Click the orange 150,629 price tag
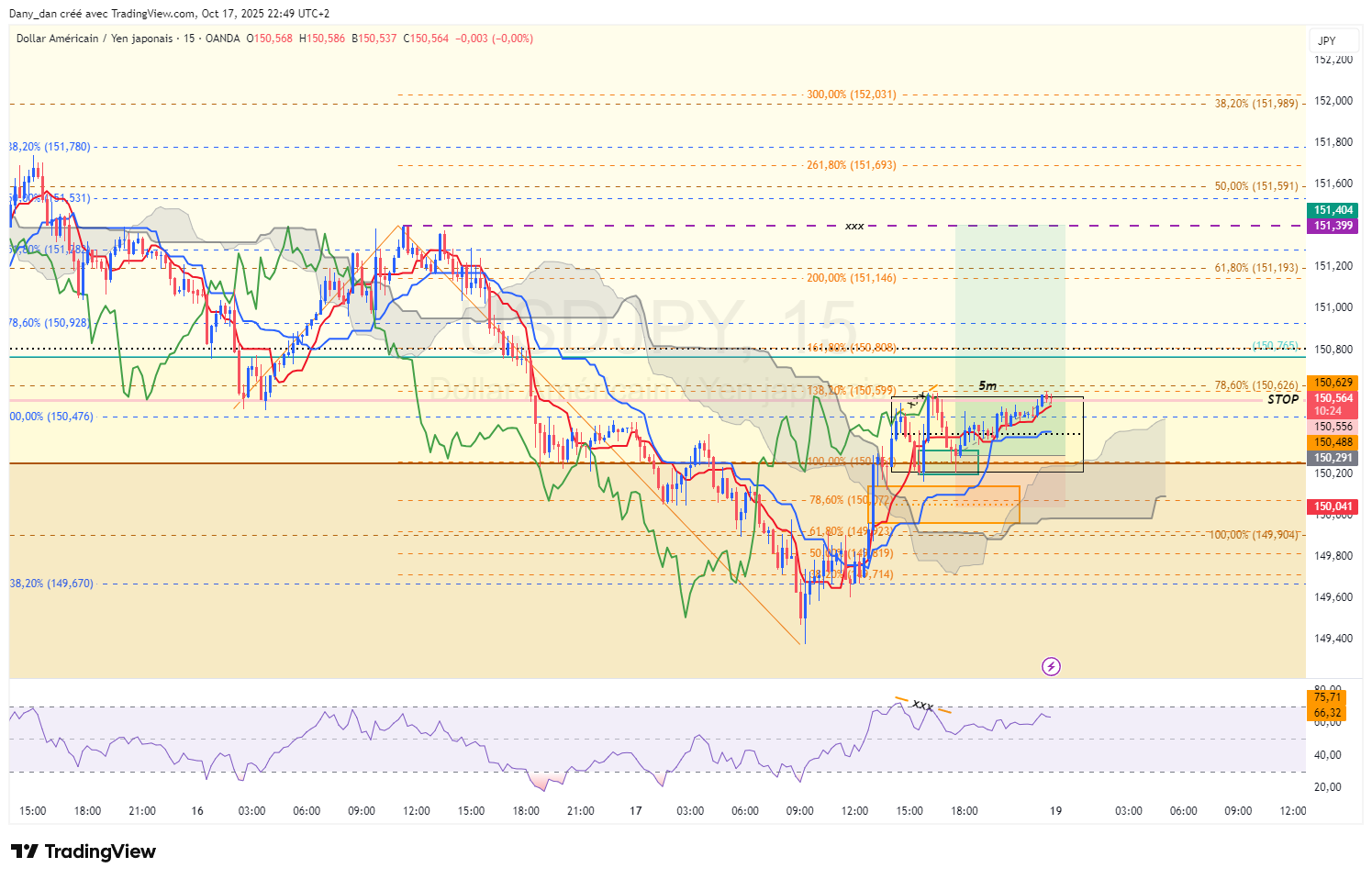The width and height of the screenshot is (1372, 879). (x=1333, y=383)
